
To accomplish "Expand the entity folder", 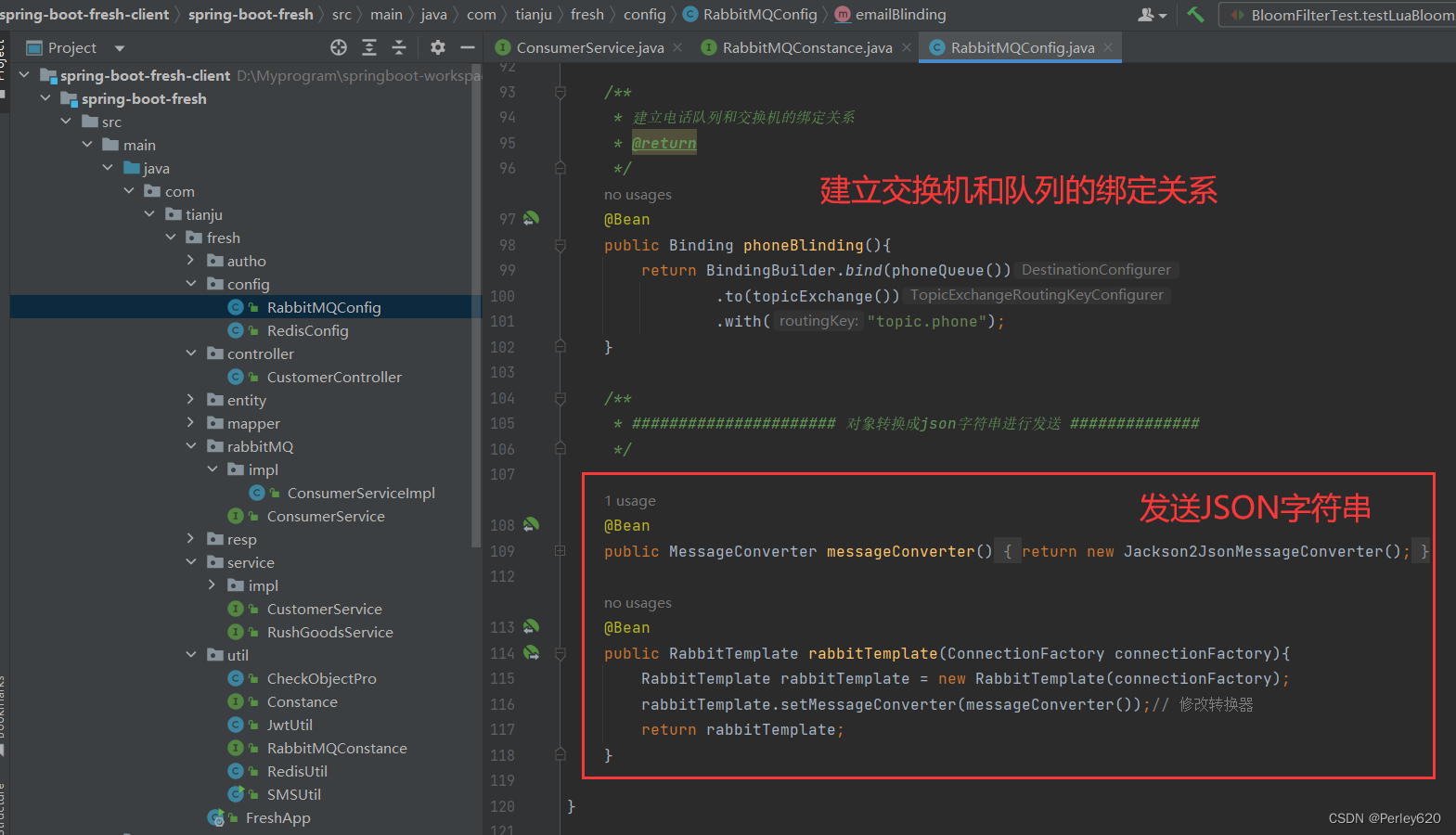I will (x=191, y=400).
